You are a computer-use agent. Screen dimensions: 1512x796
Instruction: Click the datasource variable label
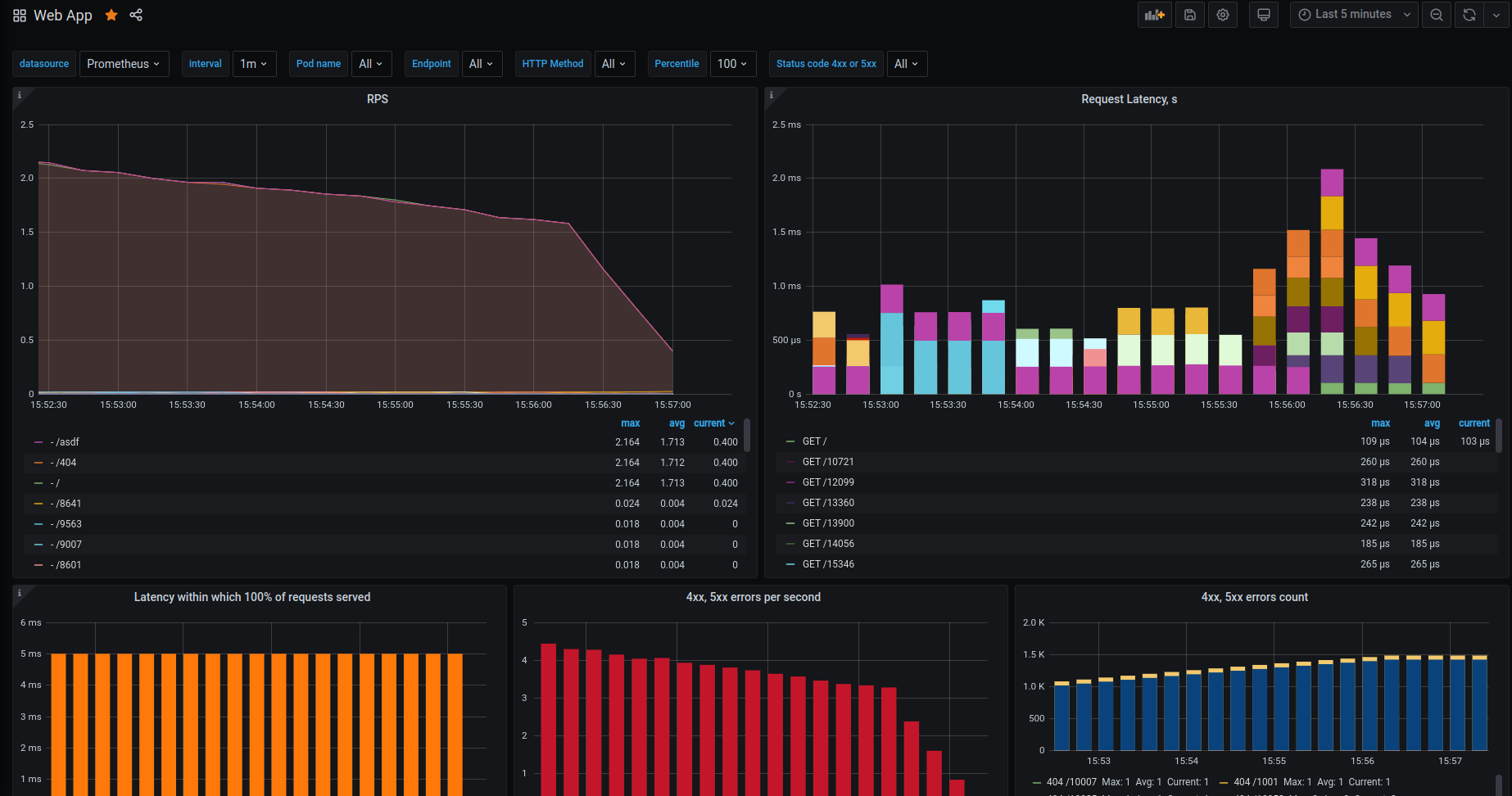[44, 64]
